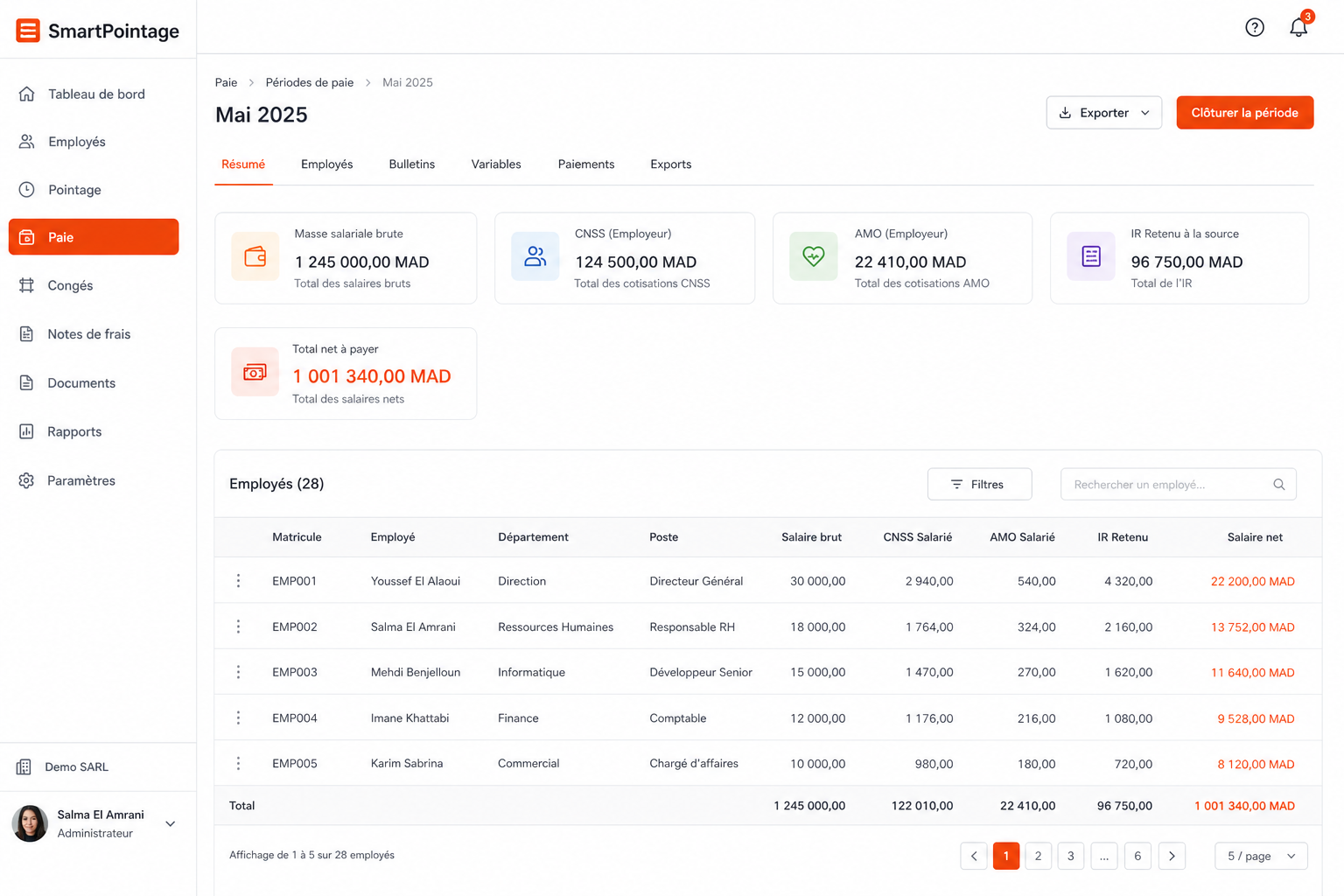This screenshot has width=1344, height=896.
Task: Jump to page 6
Action: click(x=1137, y=856)
